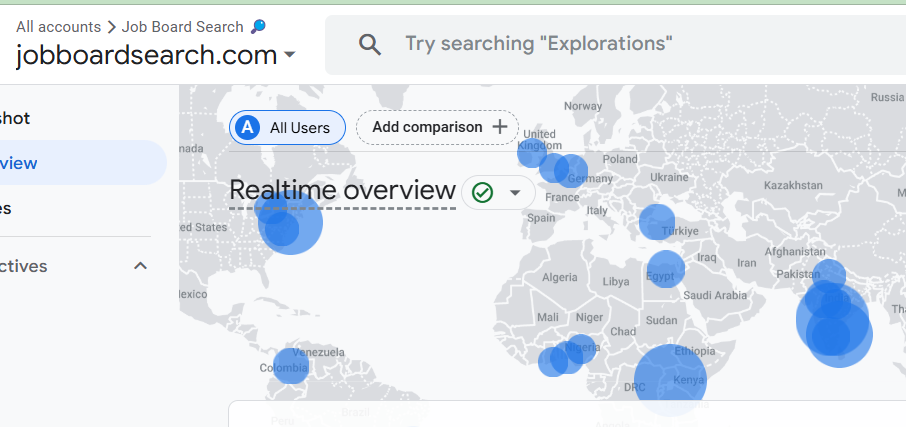Focus the "Try searching Explorations" field
906x427 pixels.
click(x=615, y=44)
